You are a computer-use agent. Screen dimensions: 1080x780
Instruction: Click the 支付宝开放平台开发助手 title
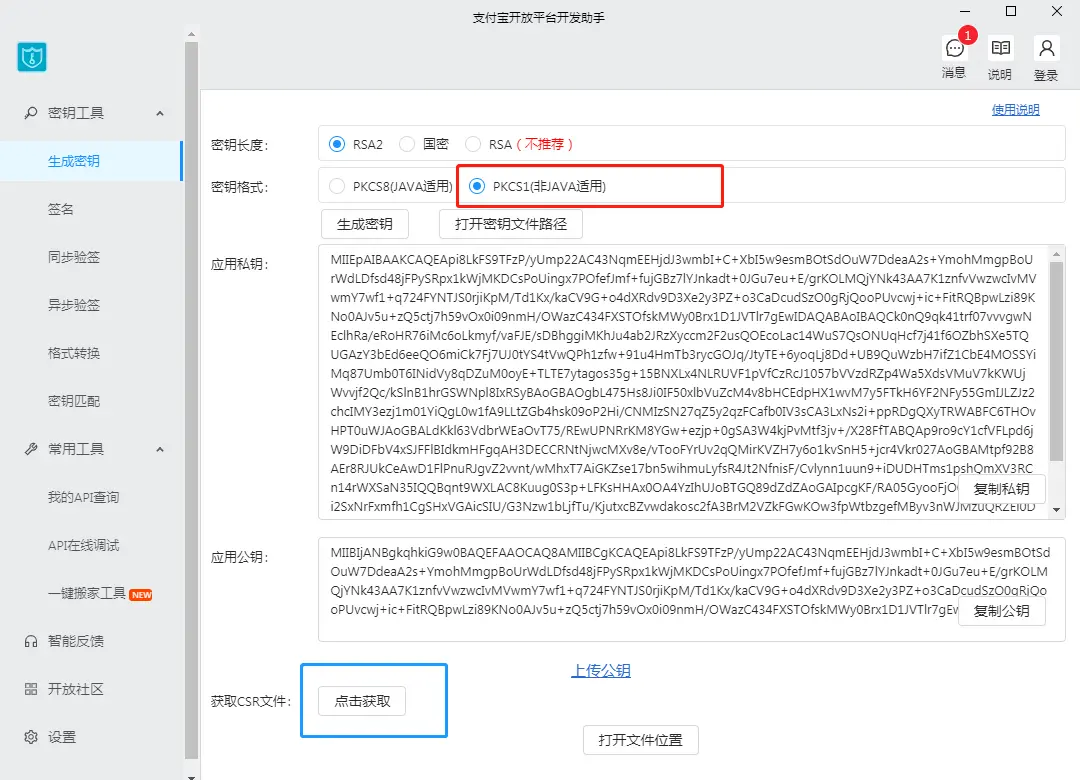(x=539, y=18)
